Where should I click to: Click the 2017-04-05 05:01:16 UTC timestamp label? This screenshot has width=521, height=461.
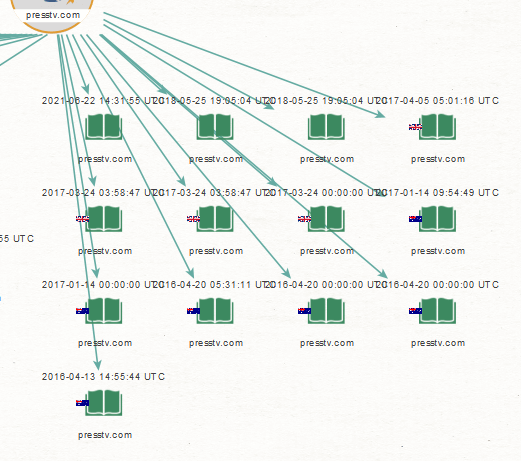[x=437, y=100]
